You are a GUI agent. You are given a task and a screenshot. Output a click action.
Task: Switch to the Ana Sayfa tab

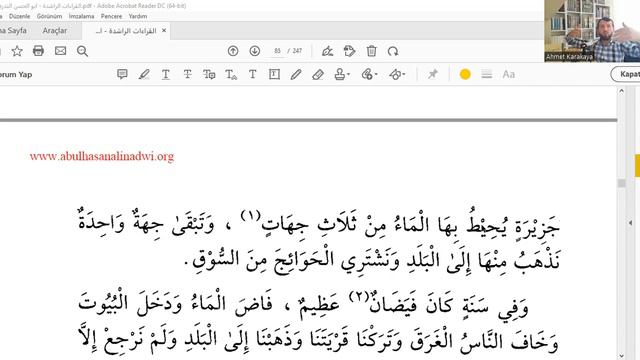pyautogui.click(x=13, y=31)
